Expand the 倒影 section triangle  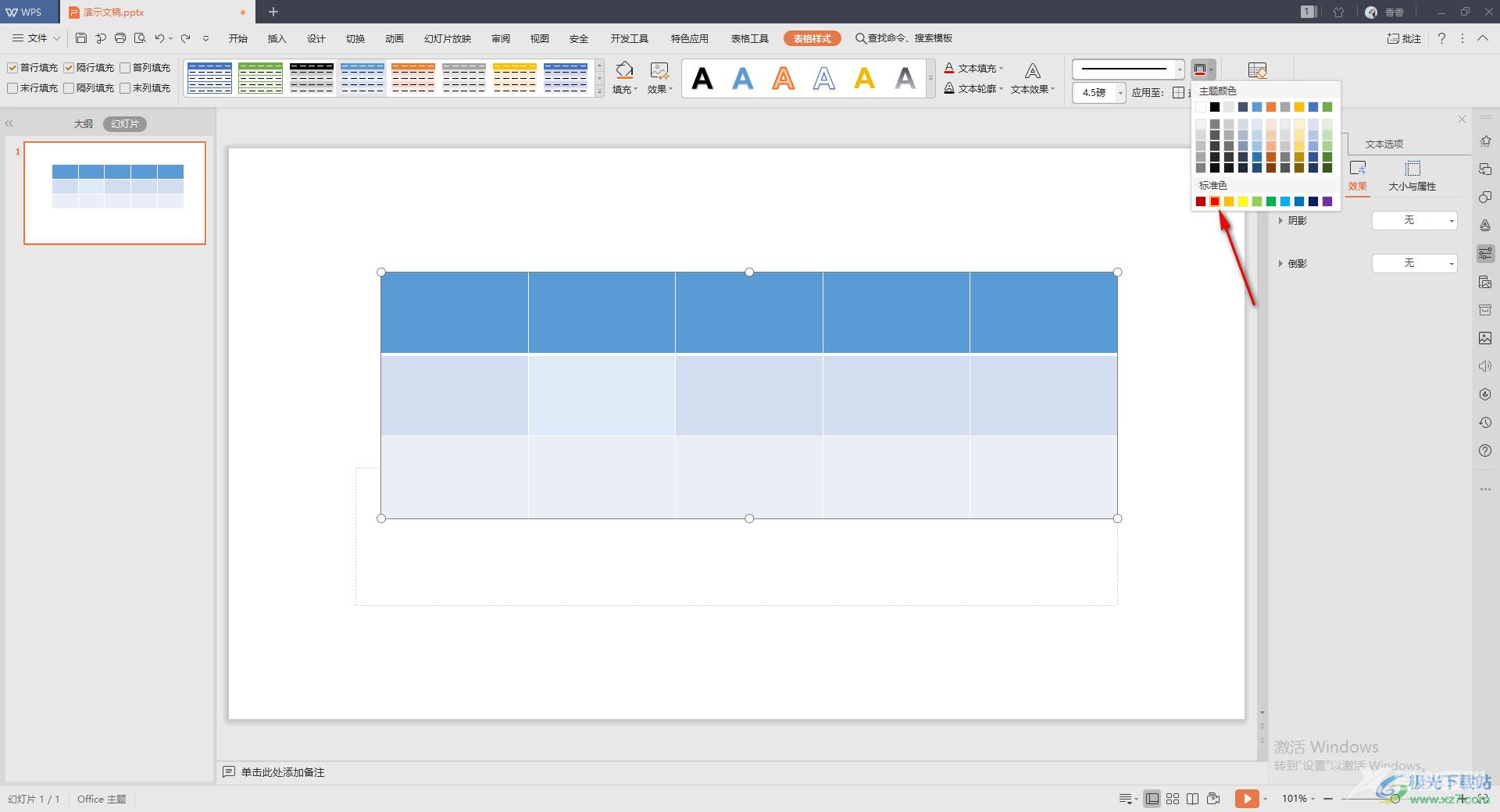[1280, 264]
